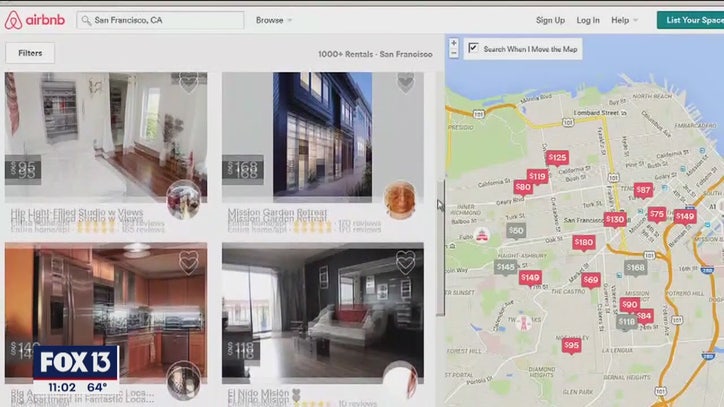Click the $168 price tag on Mission Garden Retreat
The width and height of the screenshot is (724, 407).
coord(243,170)
